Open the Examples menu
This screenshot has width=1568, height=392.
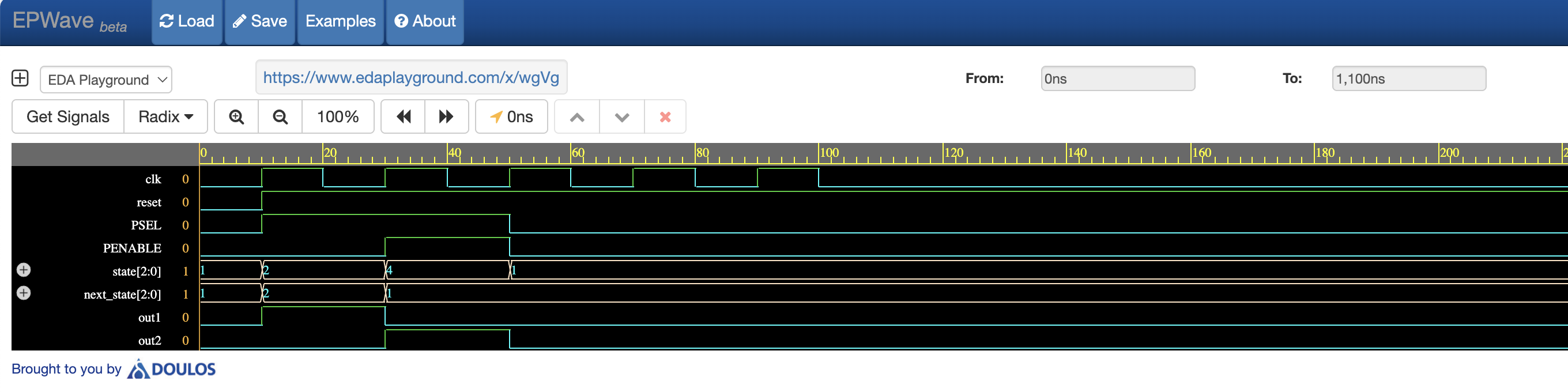pyautogui.click(x=340, y=21)
